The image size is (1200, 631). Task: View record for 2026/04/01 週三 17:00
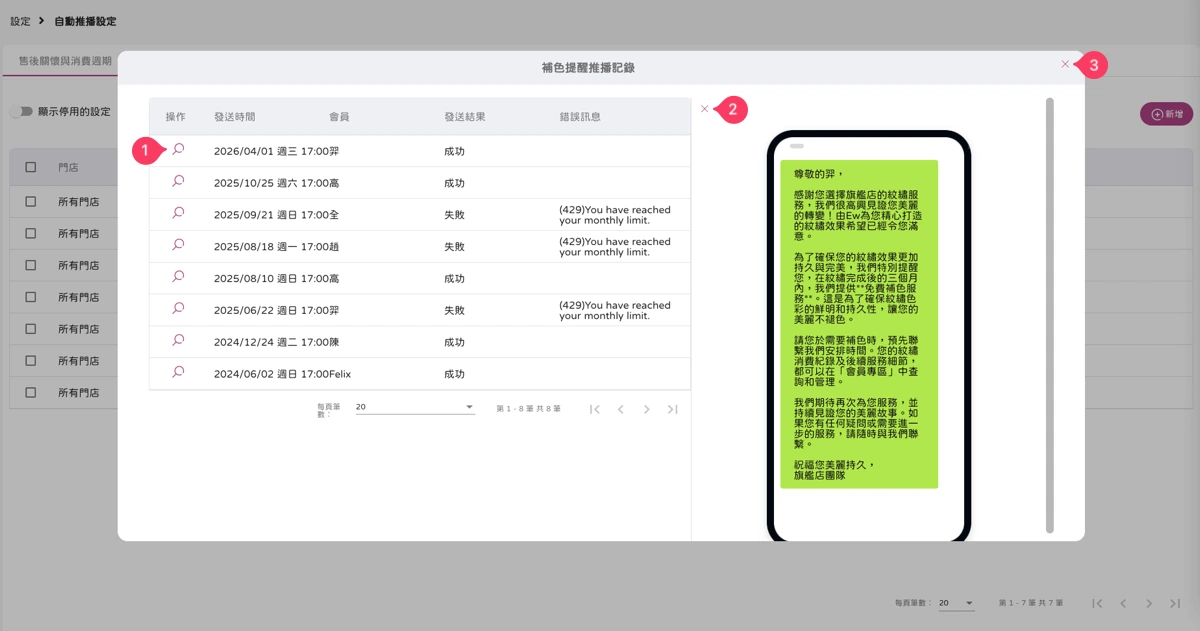[x=178, y=149]
